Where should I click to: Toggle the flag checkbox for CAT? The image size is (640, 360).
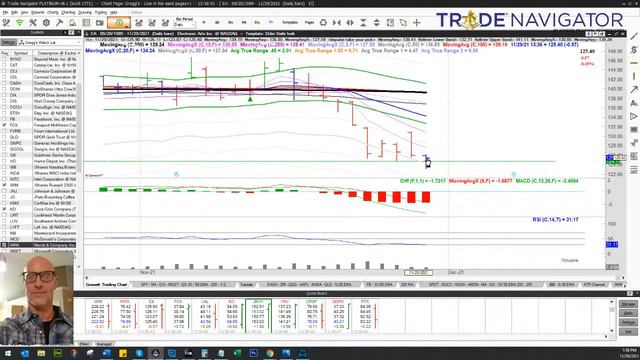pos(4,65)
